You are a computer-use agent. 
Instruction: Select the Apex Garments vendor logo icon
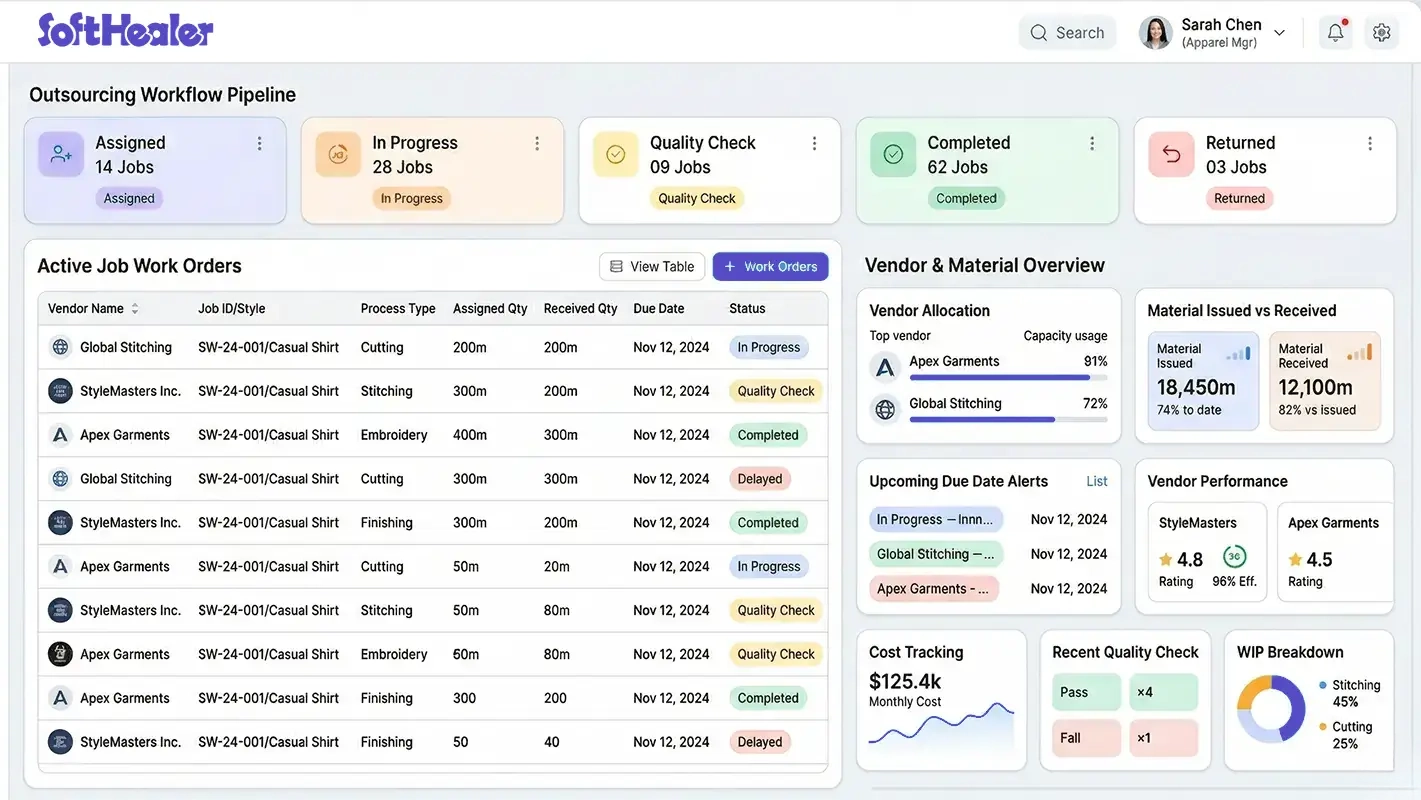[x=60, y=434]
